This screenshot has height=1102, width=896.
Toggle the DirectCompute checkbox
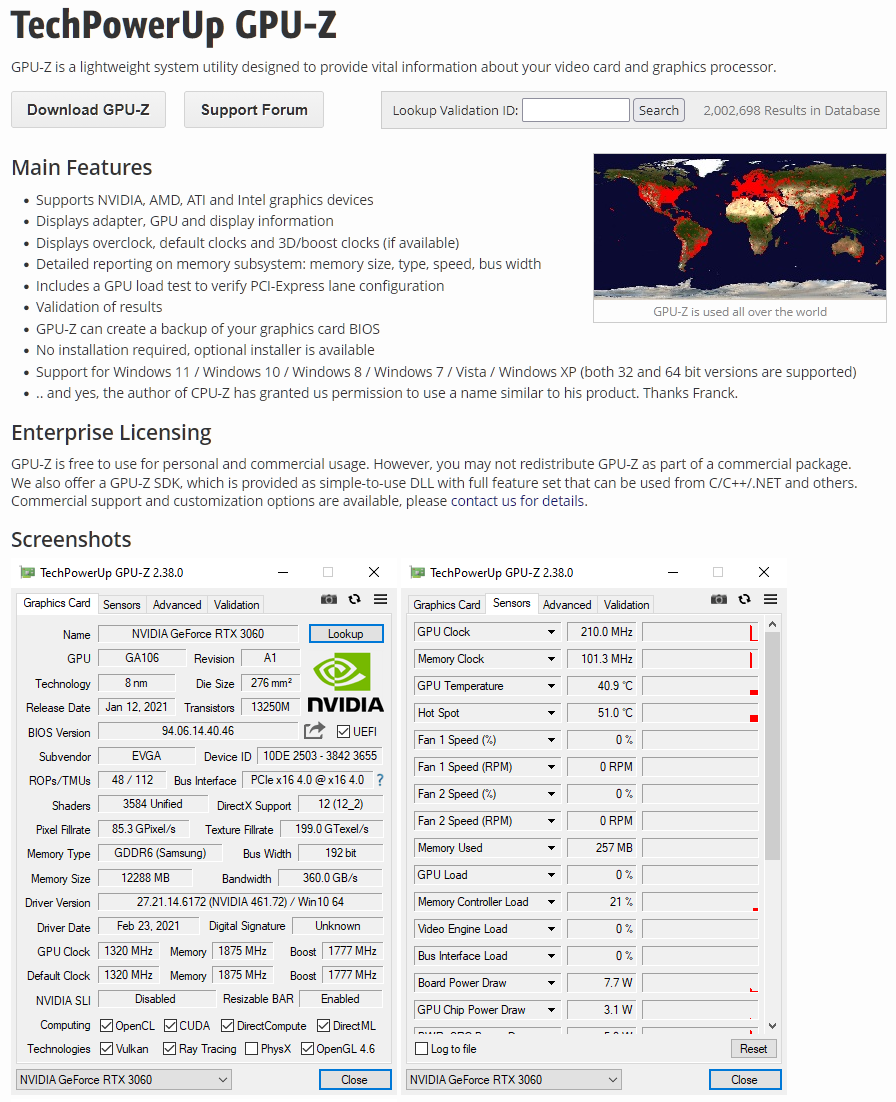click(227, 1025)
